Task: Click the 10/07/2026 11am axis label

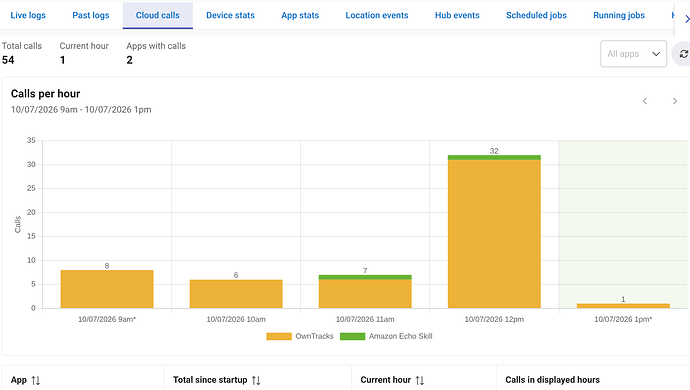Action: 365,319
